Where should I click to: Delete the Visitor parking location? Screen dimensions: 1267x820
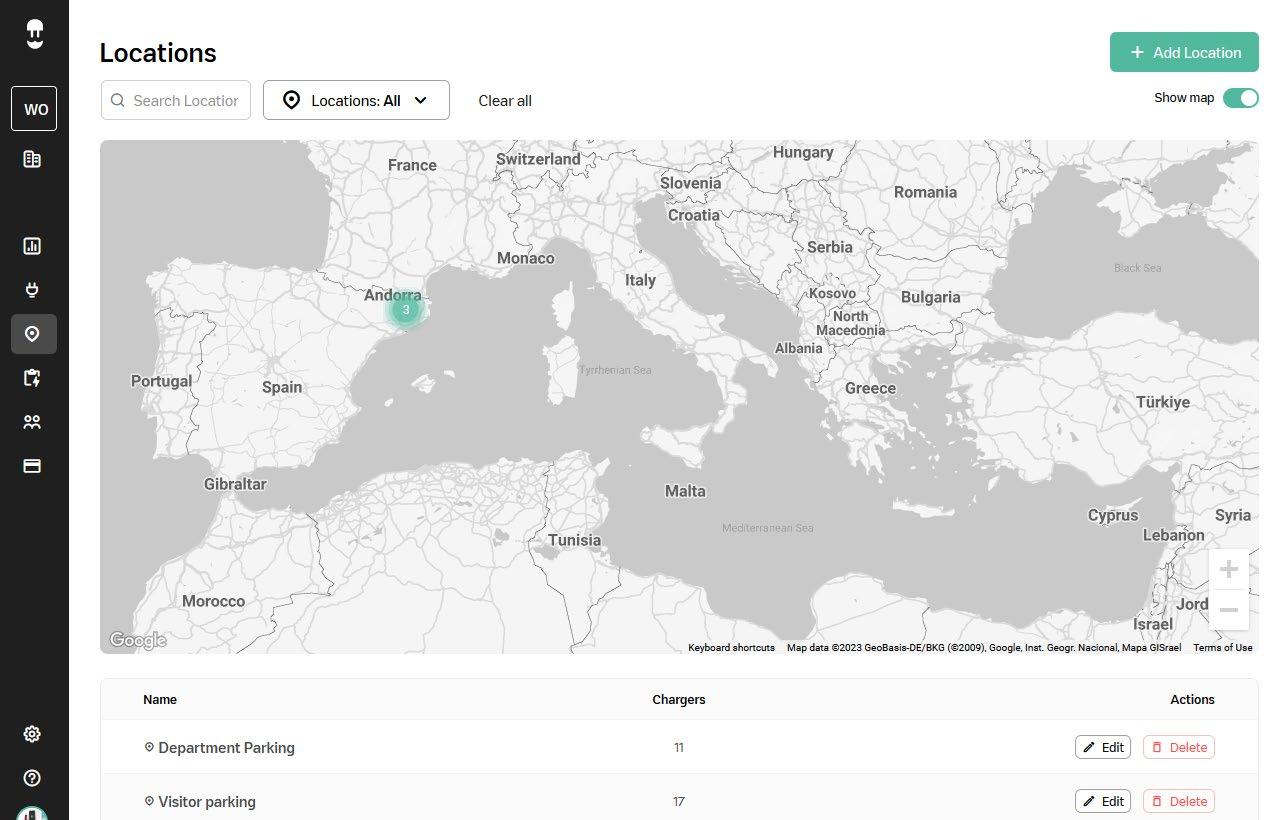coord(1178,801)
